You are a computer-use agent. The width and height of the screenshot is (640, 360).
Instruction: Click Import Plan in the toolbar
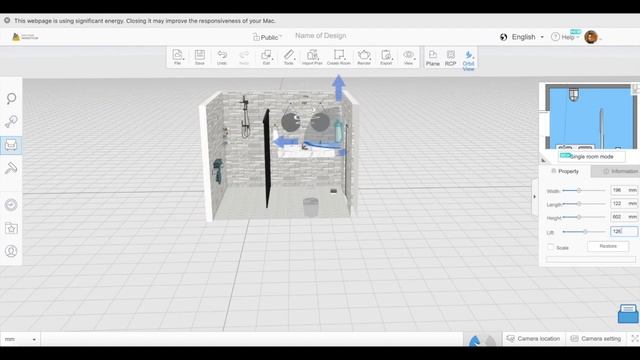click(x=312, y=57)
